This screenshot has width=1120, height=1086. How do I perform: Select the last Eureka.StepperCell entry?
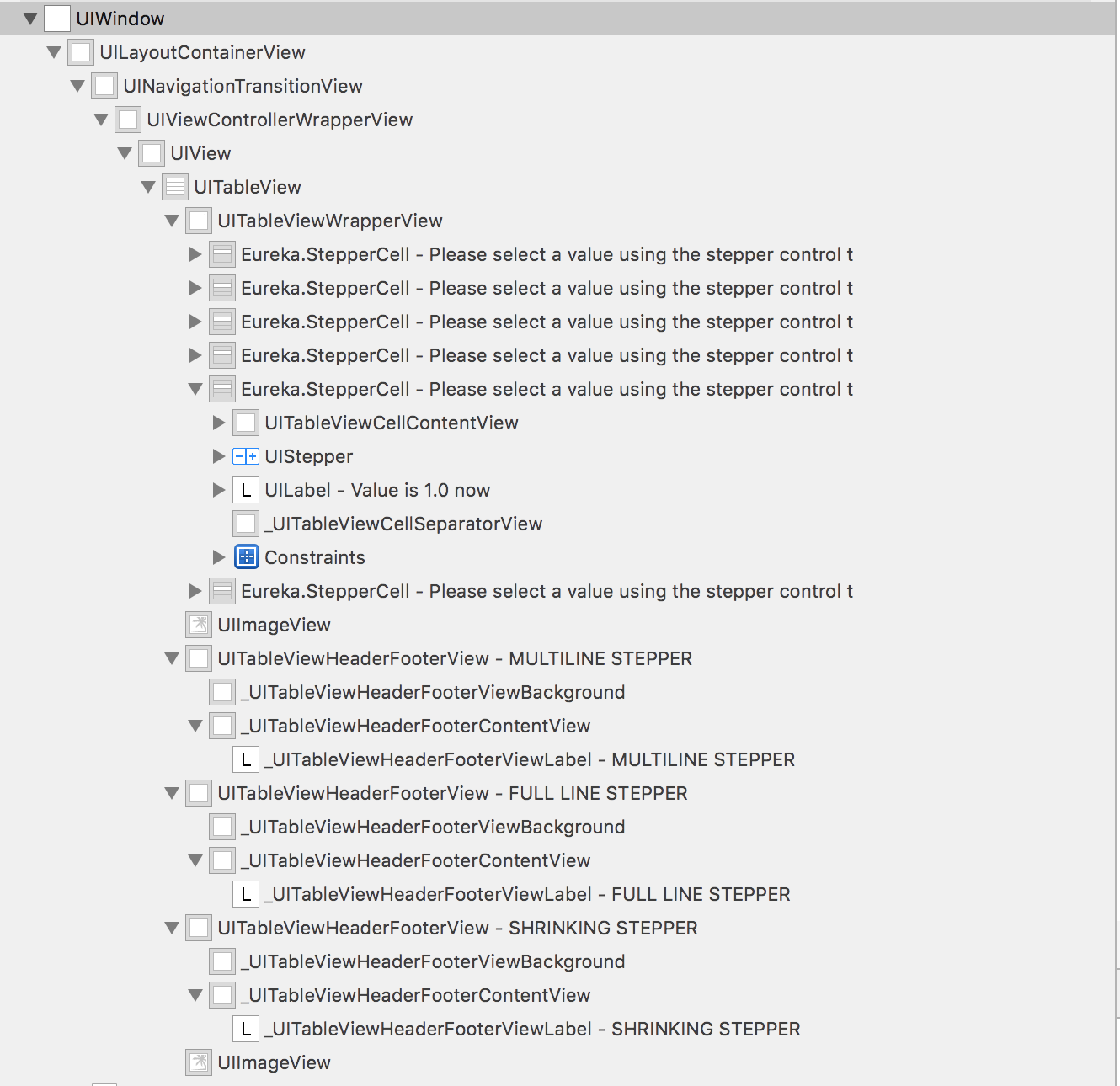[x=547, y=590]
